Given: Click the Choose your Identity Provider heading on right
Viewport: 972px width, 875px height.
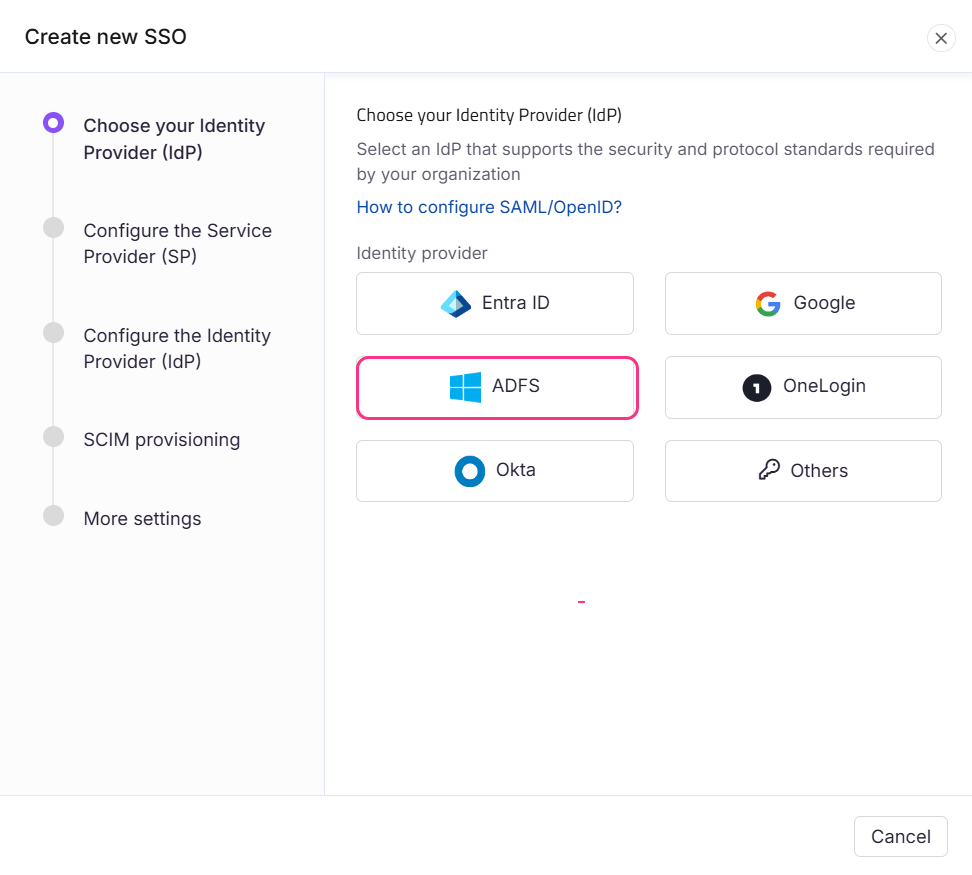Looking at the screenshot, I should tap(489, 115).
